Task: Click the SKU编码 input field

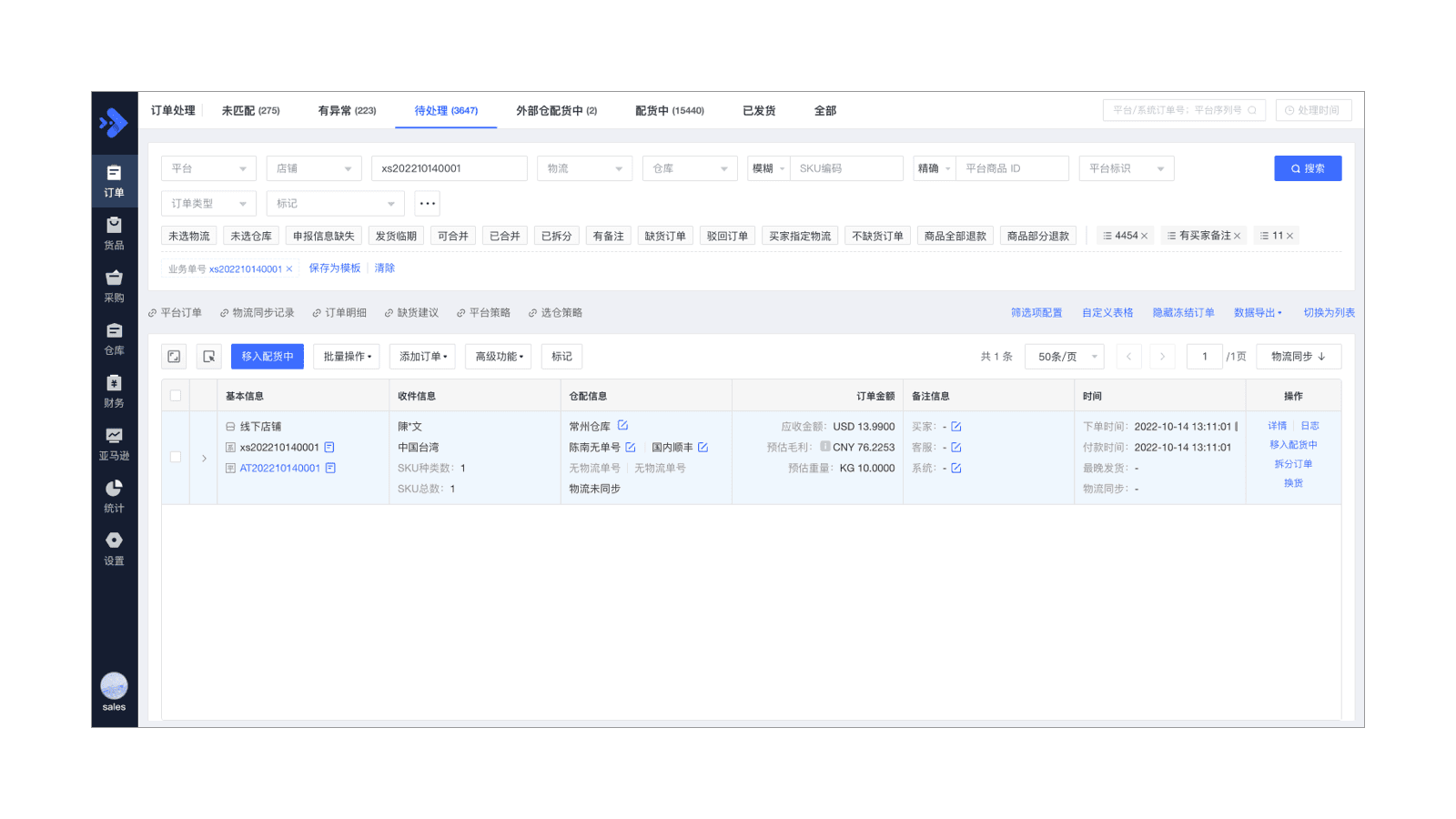Action: point(845,168)
